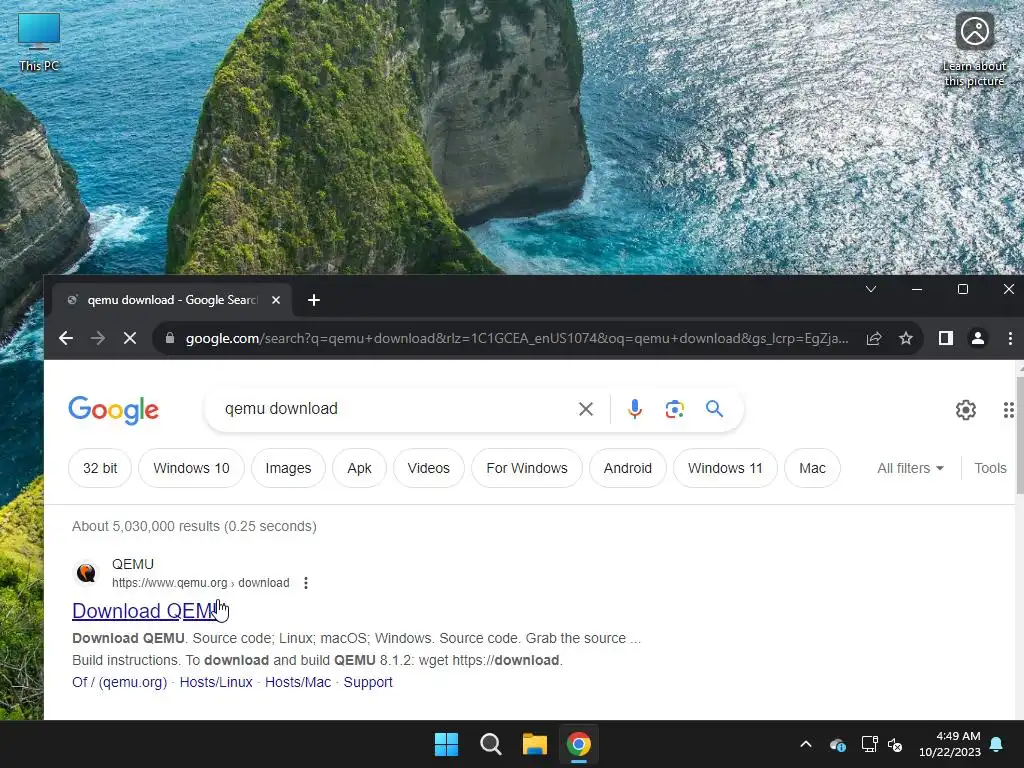
Task: Click the page vertical scrollbar
Action: (x=1020, y=435)
